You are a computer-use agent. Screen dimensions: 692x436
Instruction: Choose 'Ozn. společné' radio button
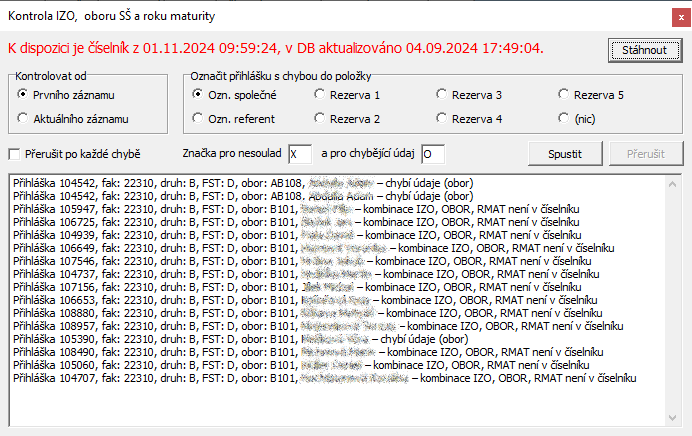(198, 94)
